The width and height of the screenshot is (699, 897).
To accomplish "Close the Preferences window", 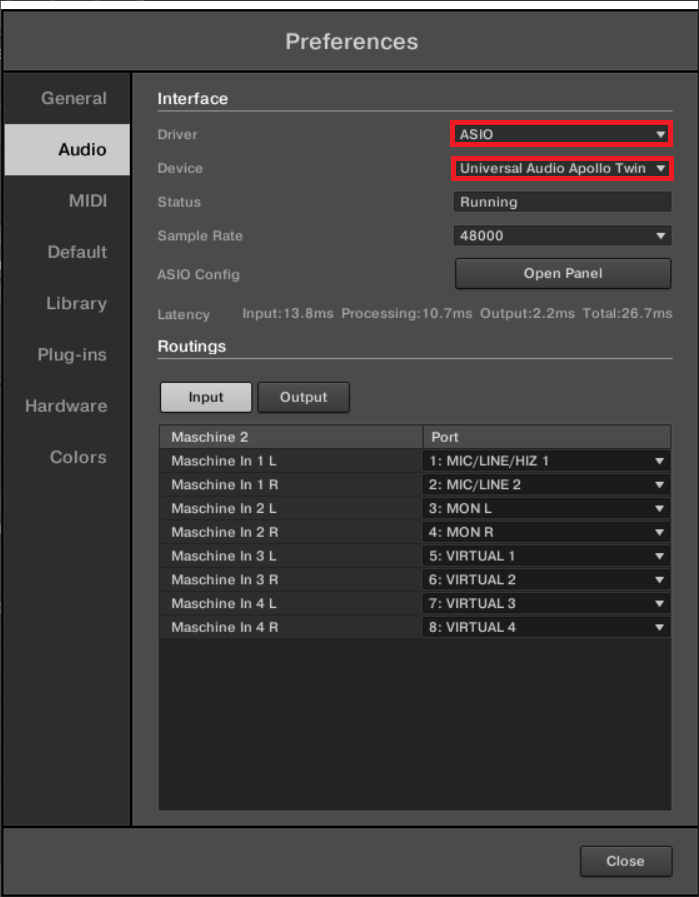I will [625, 860].
